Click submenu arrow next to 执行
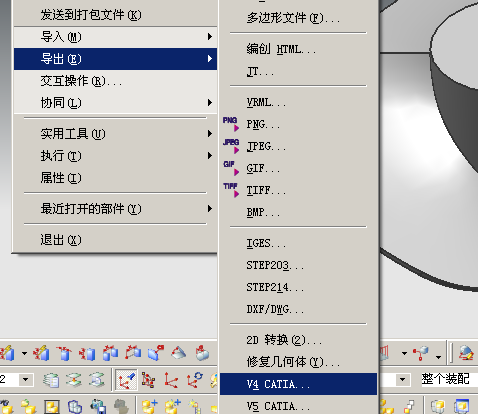This screenshot has height=414, width=478. pyautogui.click(x=209, y=156)
